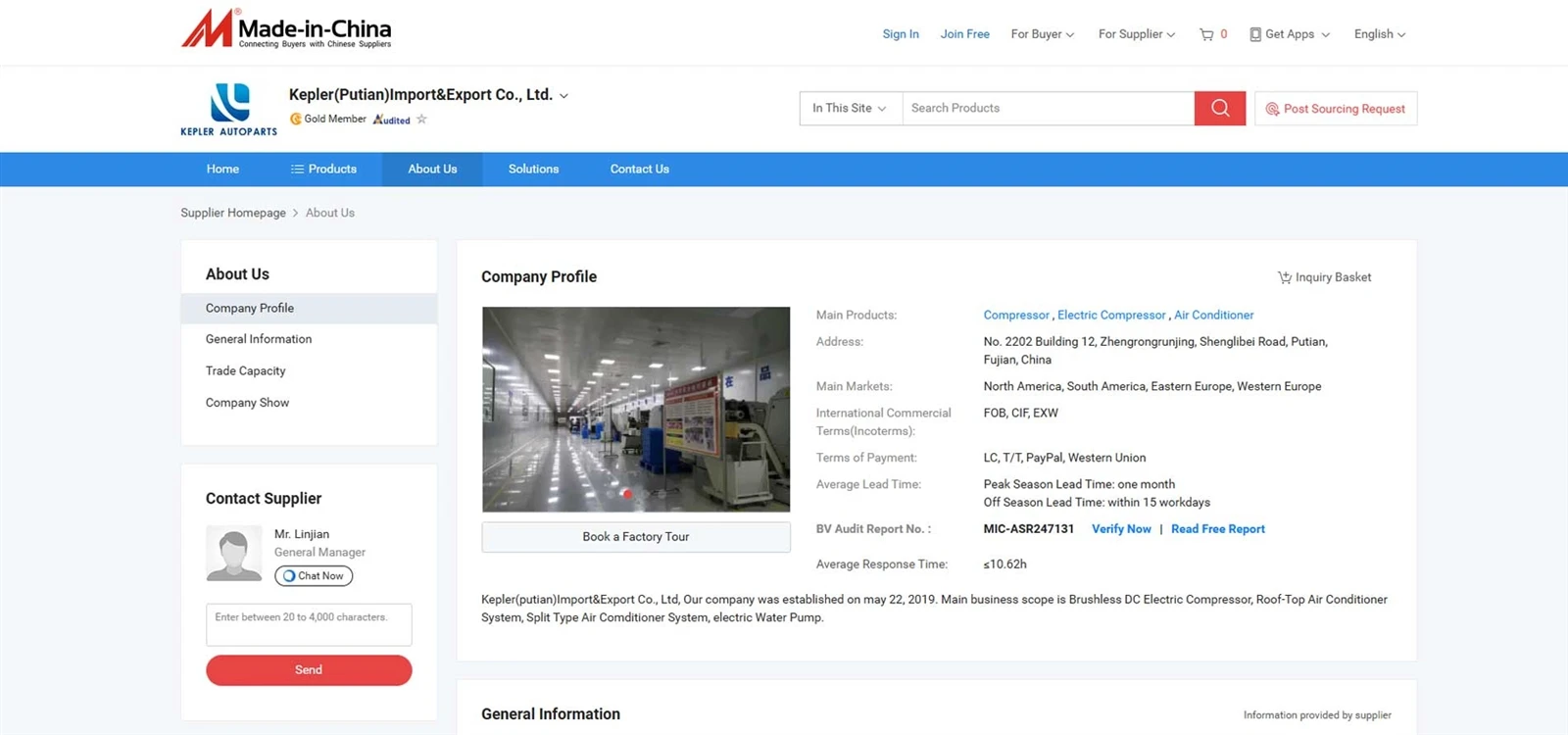This screenshot has height=735, width=1568.
Task: Click the Sign In link
Action: [901, 34]
